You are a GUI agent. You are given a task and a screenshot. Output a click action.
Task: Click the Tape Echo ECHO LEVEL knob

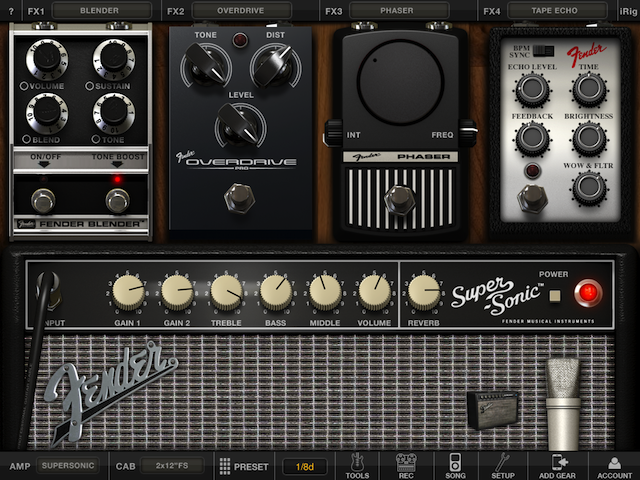pyautogui.click(x=532, y=89)
